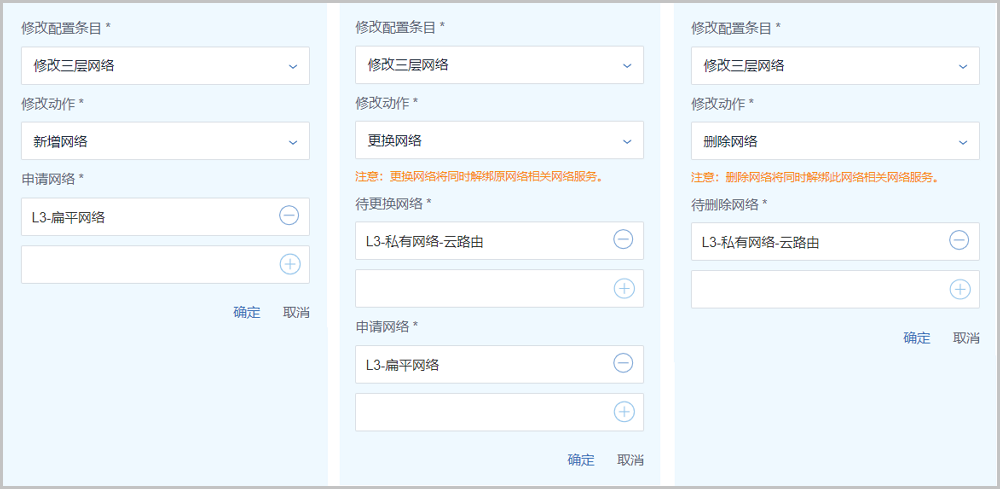Screen dimensions: 1000x489
Task: Click 确定 in the 新增网络 form
Action: [x=246, y=312]
